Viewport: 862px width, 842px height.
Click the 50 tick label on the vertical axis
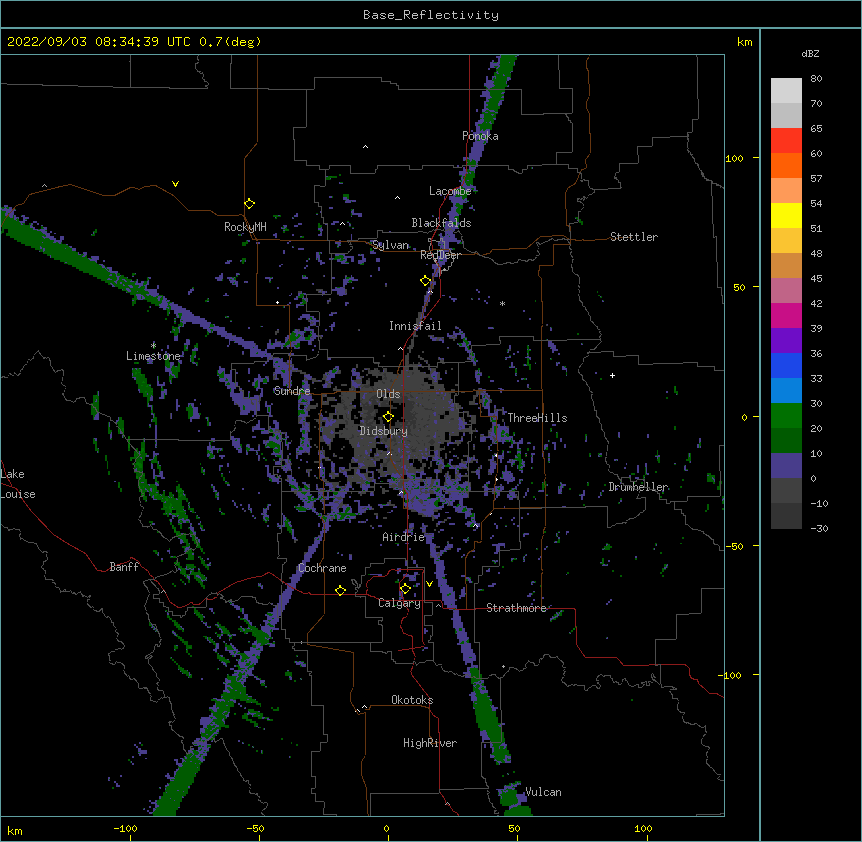click(x=739, y=287)
